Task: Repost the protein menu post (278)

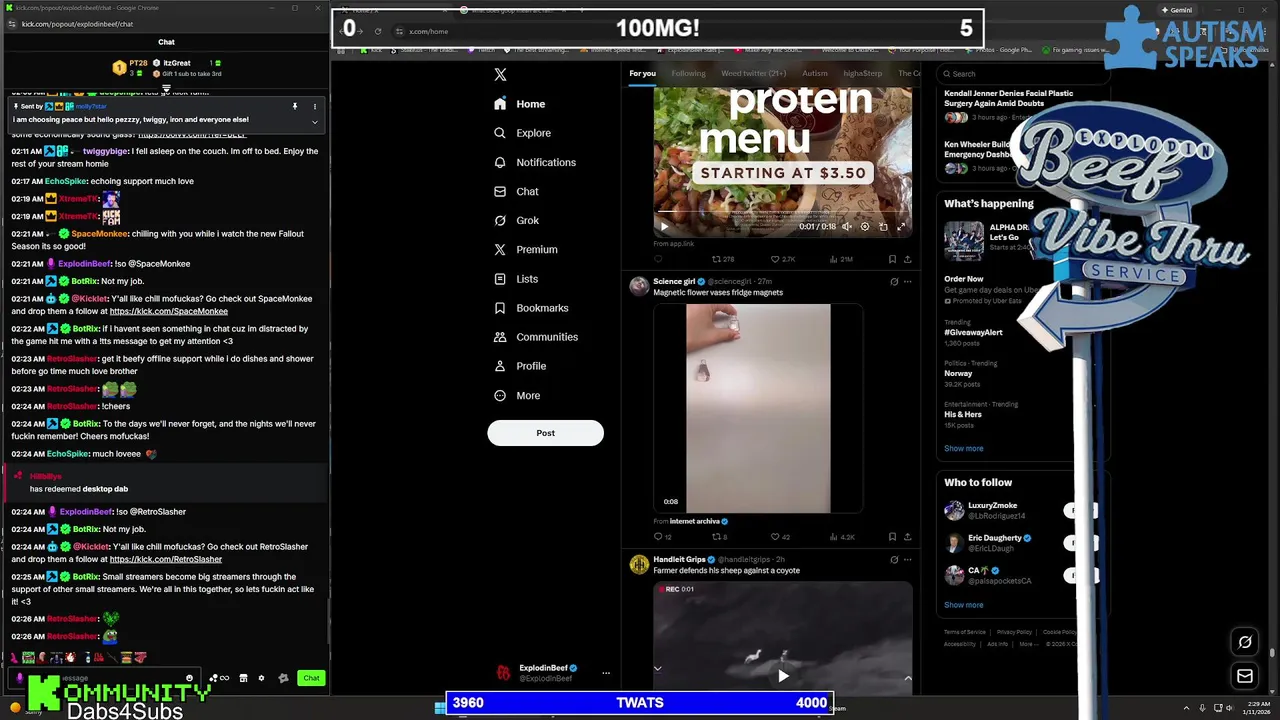Action: [721, 259]
